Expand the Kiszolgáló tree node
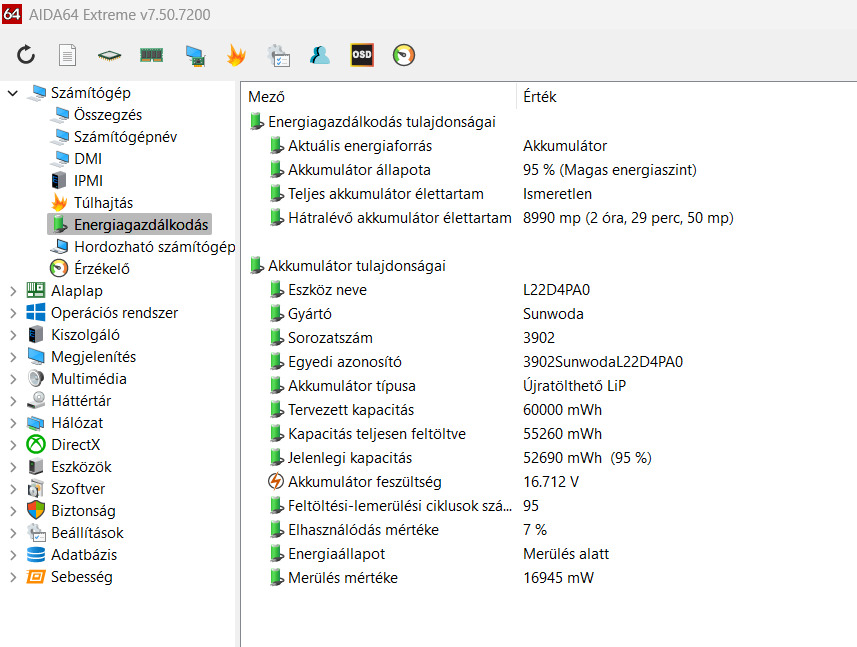857x647 pixels. point(13,334)
